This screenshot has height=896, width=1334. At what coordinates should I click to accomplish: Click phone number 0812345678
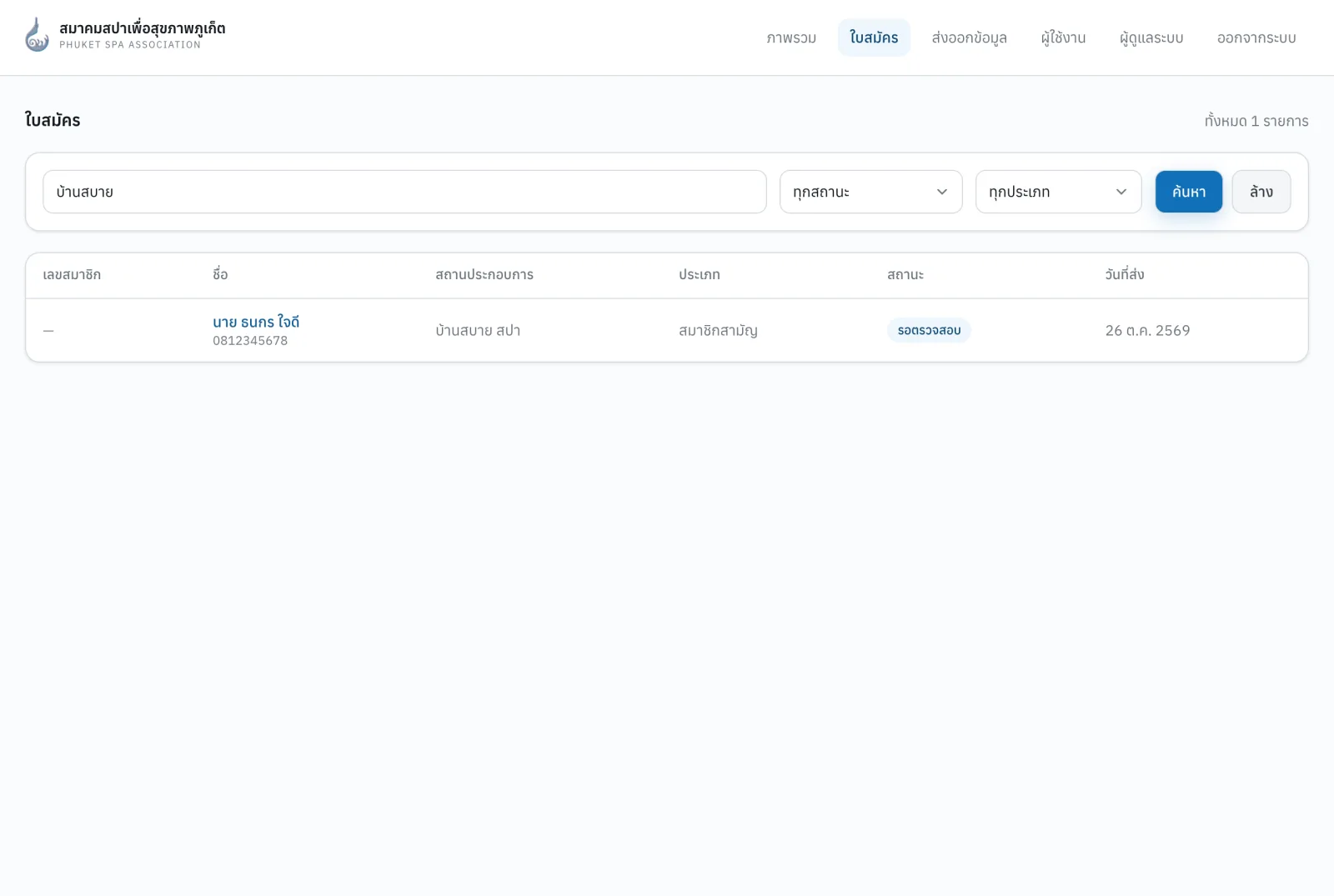click(250, 341)
